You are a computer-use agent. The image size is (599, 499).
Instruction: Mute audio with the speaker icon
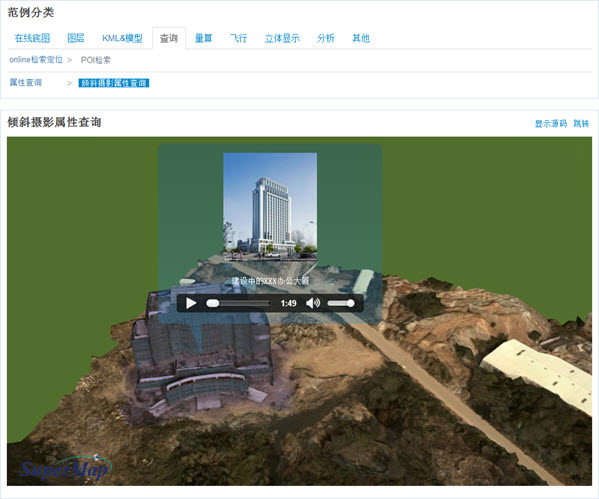pos(313,303)
